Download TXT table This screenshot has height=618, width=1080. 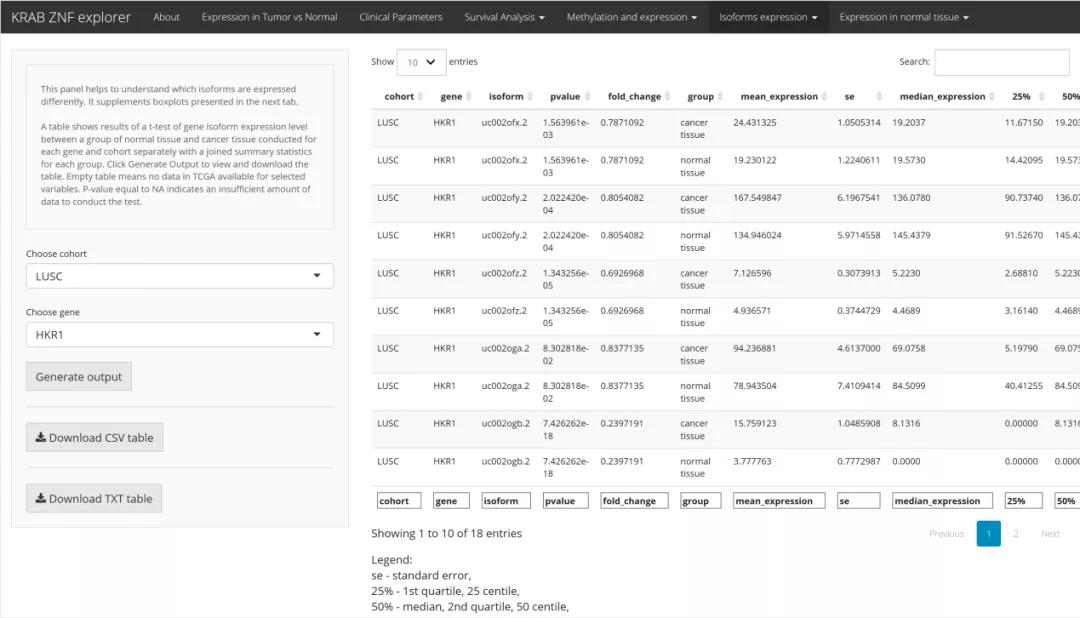(94, 499)
